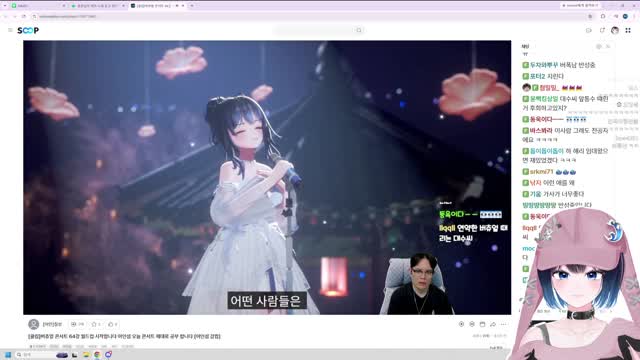Select the active SOOP clip browser tab
Image resolution: width=640 pixels, height=360 pixels.
(157, 6)
